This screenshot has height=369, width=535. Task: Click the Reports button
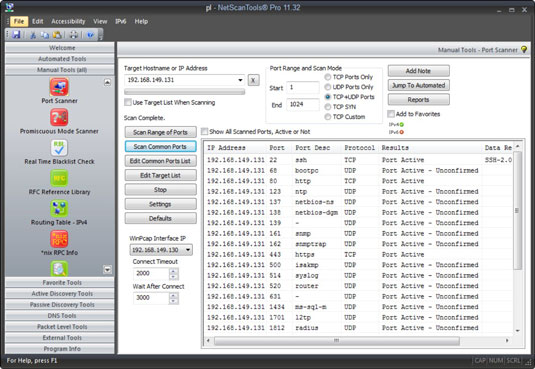(x=418, y=99)
